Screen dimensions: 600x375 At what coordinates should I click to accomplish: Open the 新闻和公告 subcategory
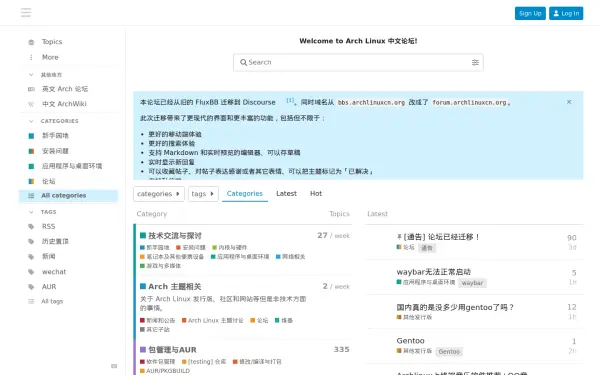tap(158, 321)
